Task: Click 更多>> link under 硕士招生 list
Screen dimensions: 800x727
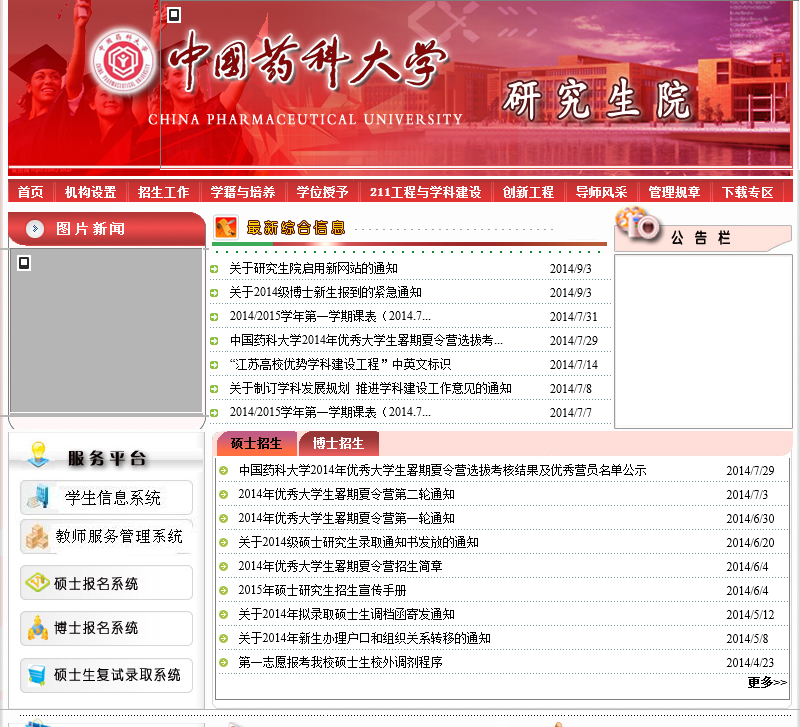Action: coord(767,682)
